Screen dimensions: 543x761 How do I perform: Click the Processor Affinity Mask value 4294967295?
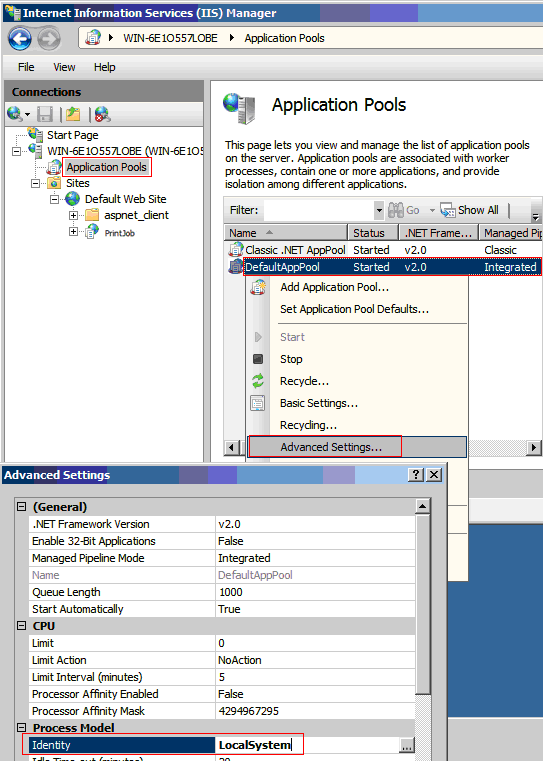[248, 711]
